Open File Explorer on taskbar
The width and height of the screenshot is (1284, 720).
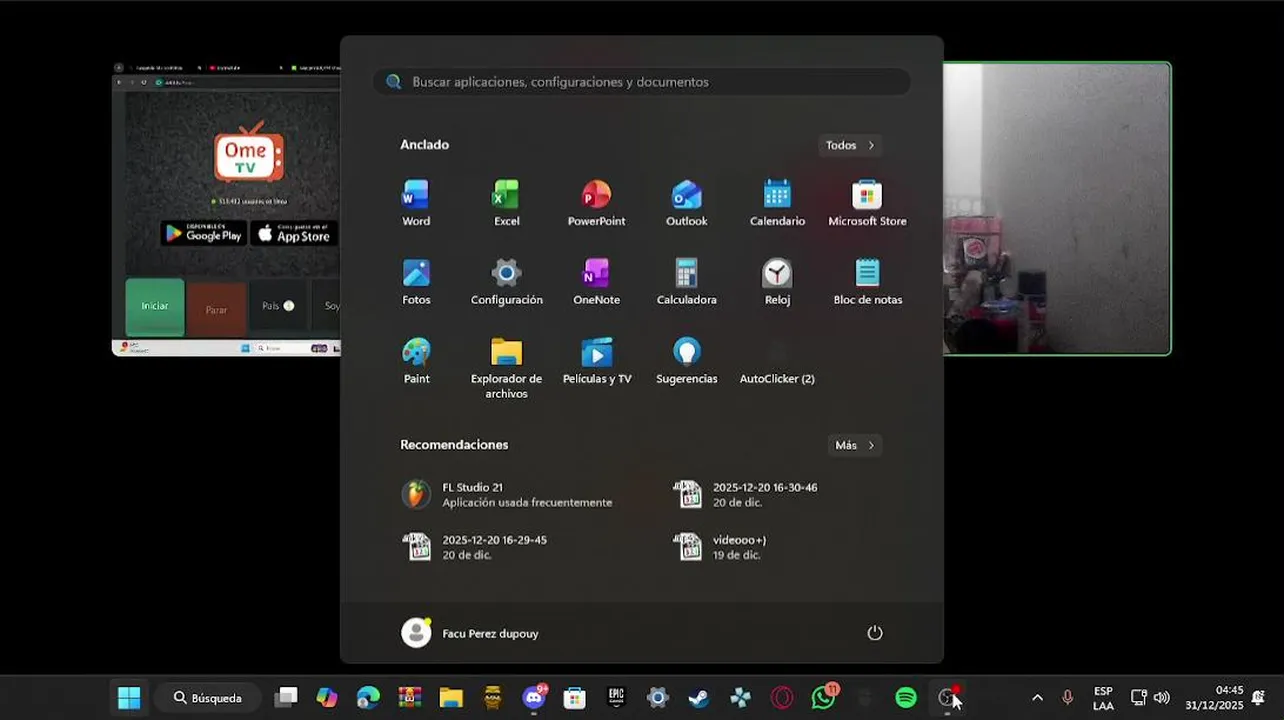tap(451, 698)
